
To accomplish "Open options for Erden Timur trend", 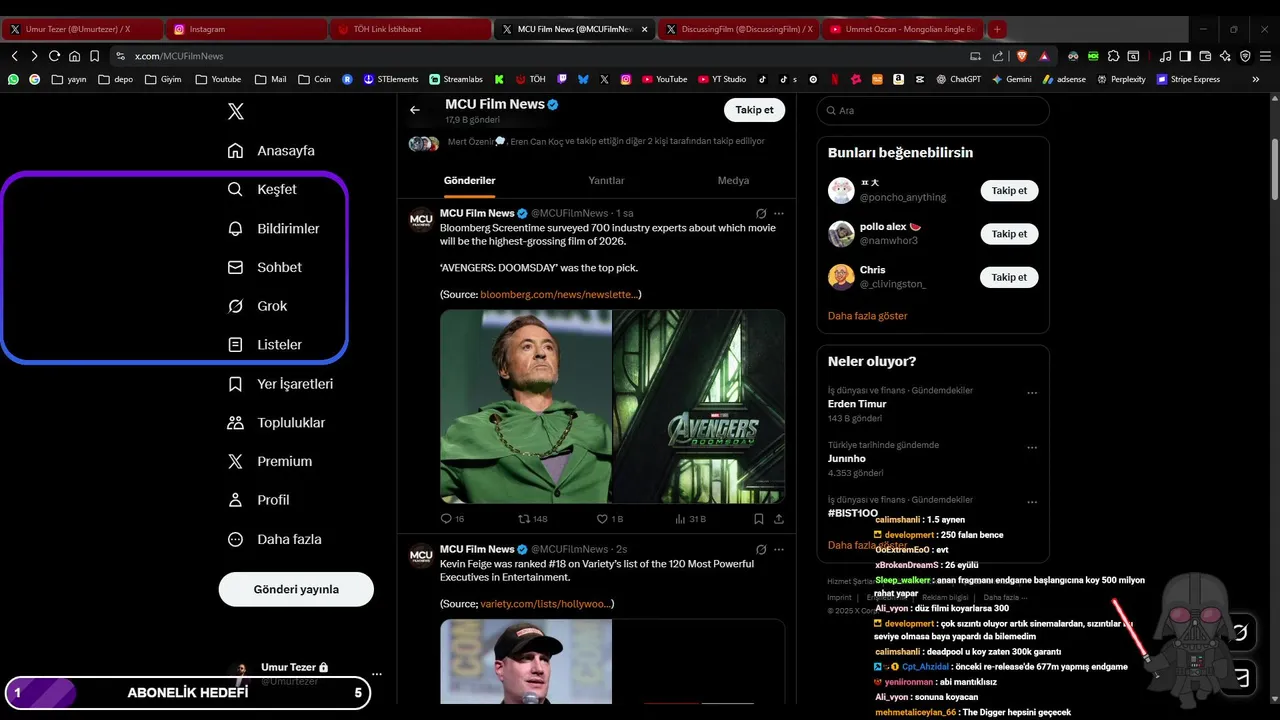I will [1032, 393].
